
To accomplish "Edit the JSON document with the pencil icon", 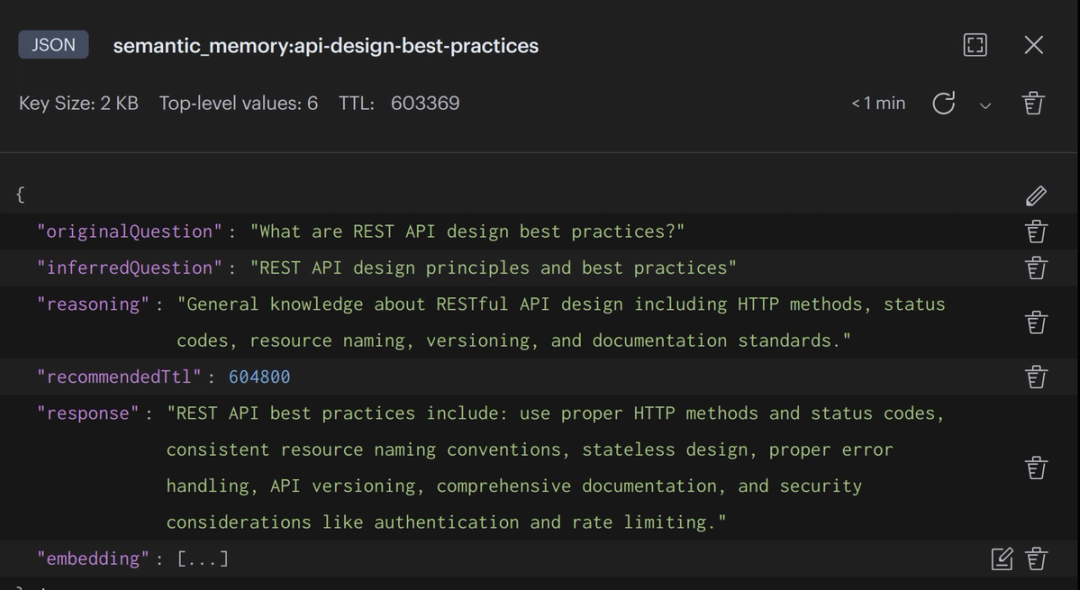I will tap(1037, 194).
